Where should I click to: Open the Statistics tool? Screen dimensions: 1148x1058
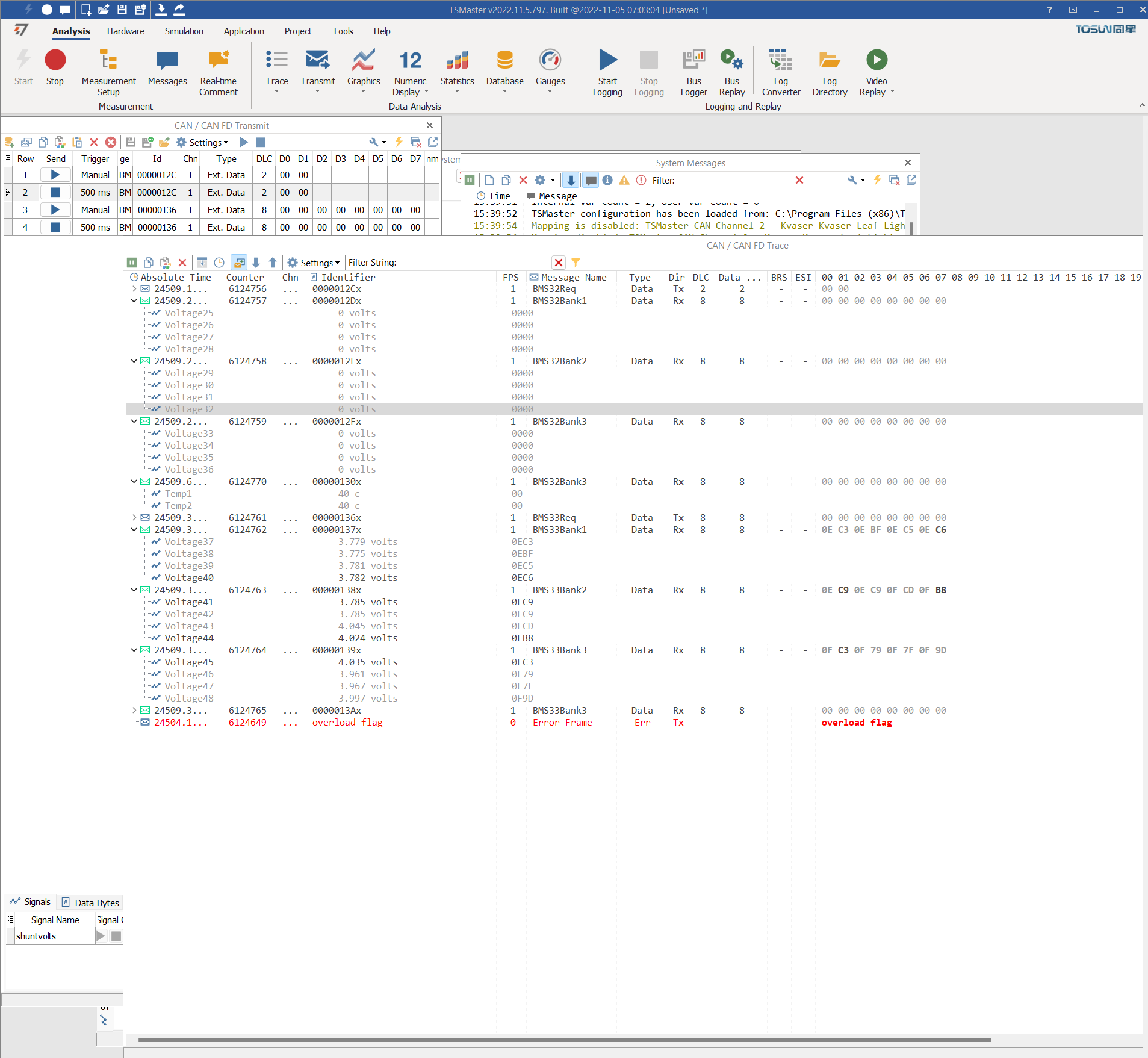[x=457, y=61]
